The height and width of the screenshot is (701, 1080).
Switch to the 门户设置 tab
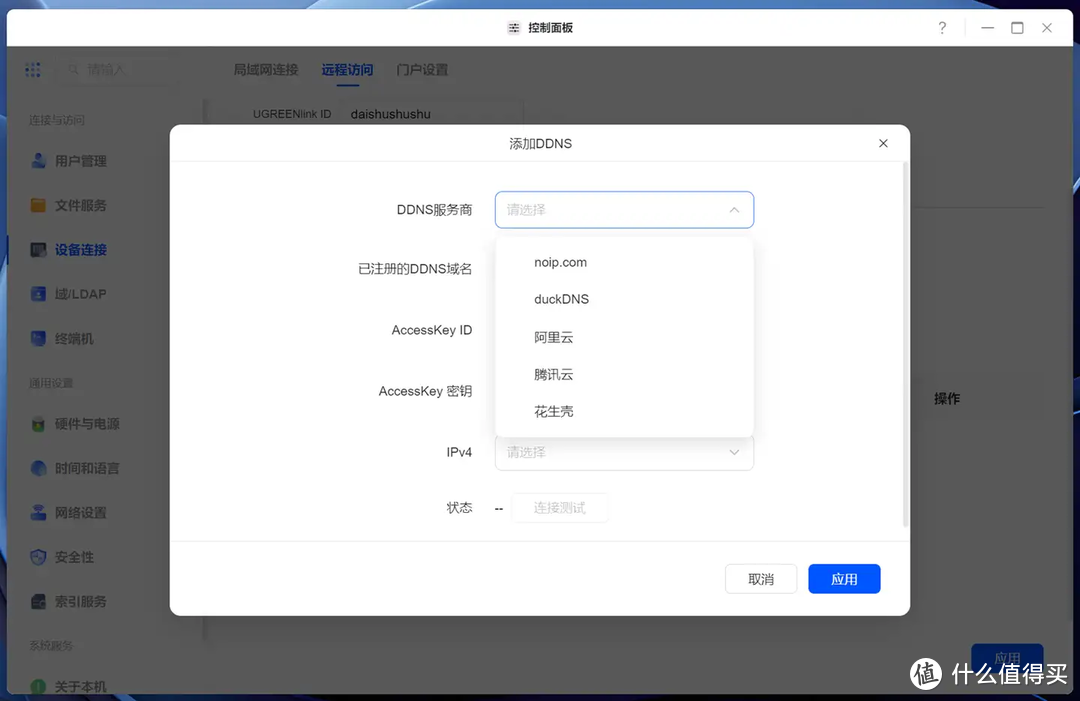(421, 70)
